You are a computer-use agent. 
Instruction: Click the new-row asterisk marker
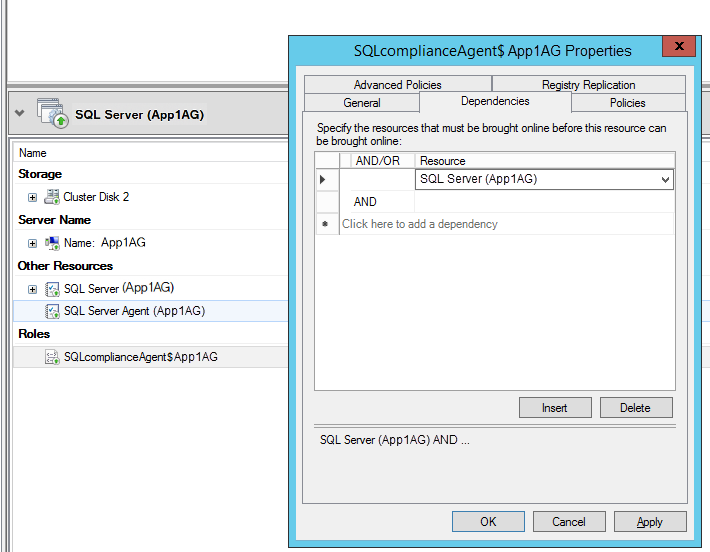pos(327,224)
